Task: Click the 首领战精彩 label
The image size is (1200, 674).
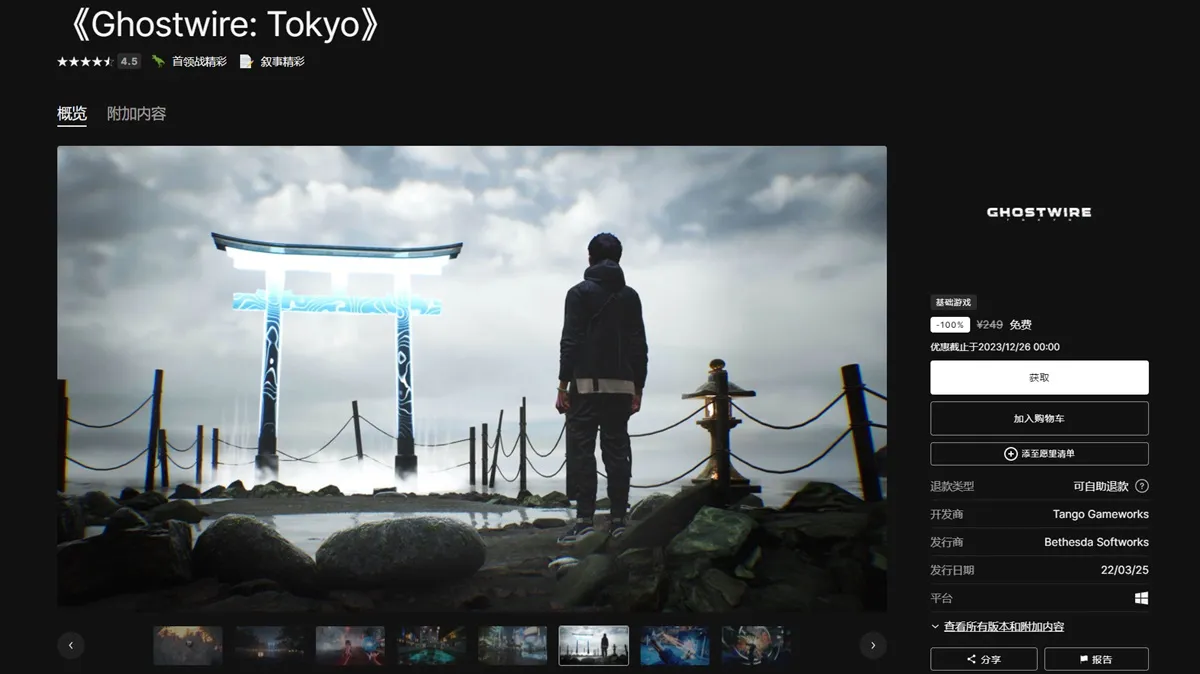Action: coord(199,61)
